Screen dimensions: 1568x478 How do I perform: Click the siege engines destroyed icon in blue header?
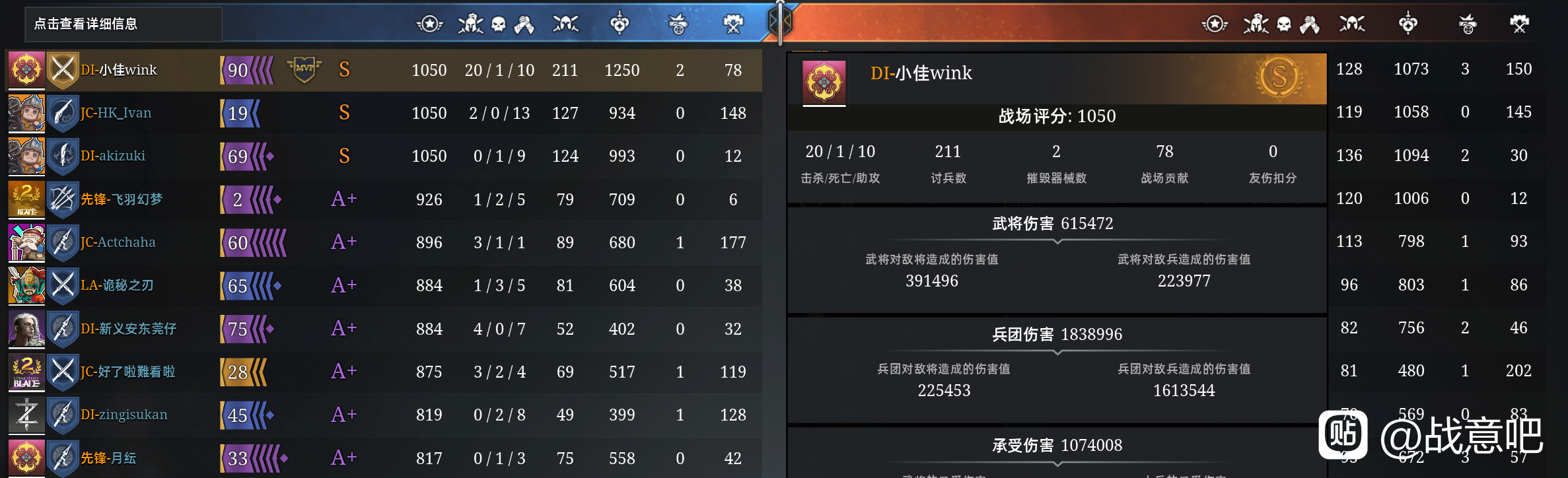(x=678, y=24)
